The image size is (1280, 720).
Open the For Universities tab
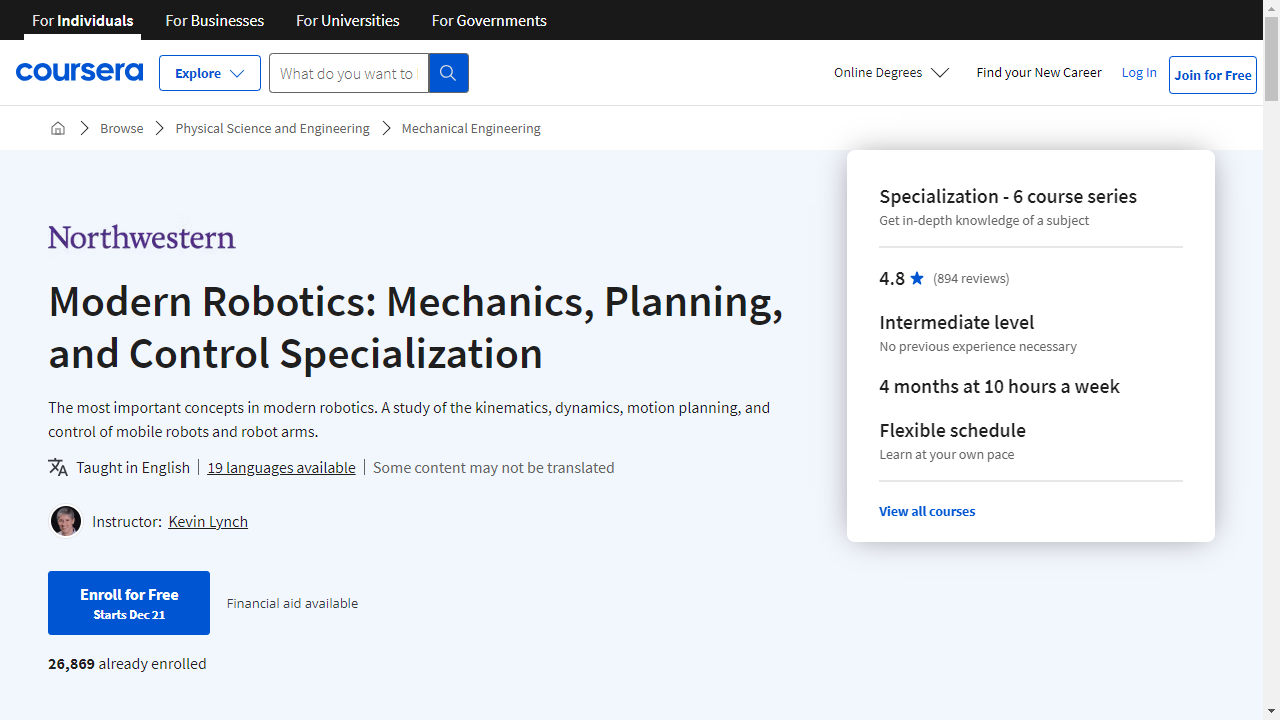point(348,20)
